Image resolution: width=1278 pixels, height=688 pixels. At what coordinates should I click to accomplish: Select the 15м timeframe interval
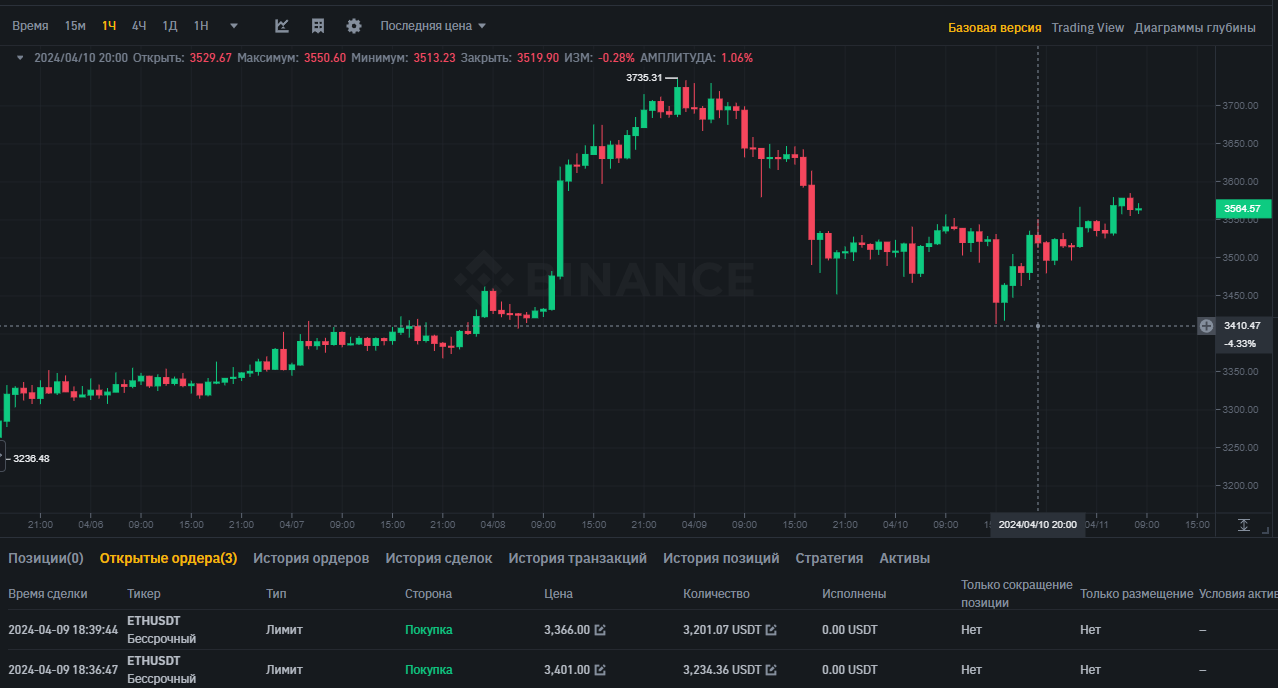(75, 26)
